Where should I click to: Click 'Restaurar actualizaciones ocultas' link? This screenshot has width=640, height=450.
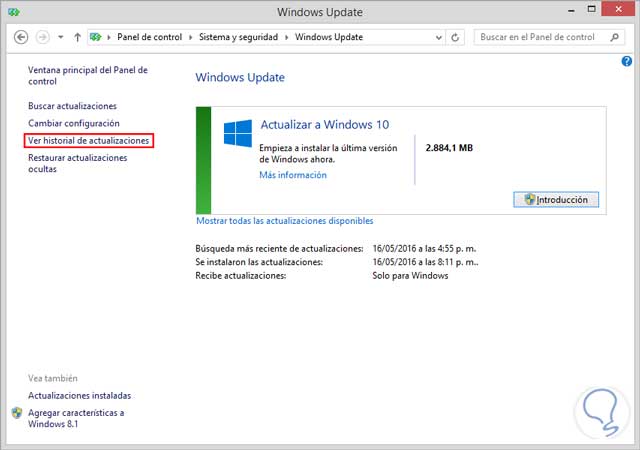coord(78,163)
